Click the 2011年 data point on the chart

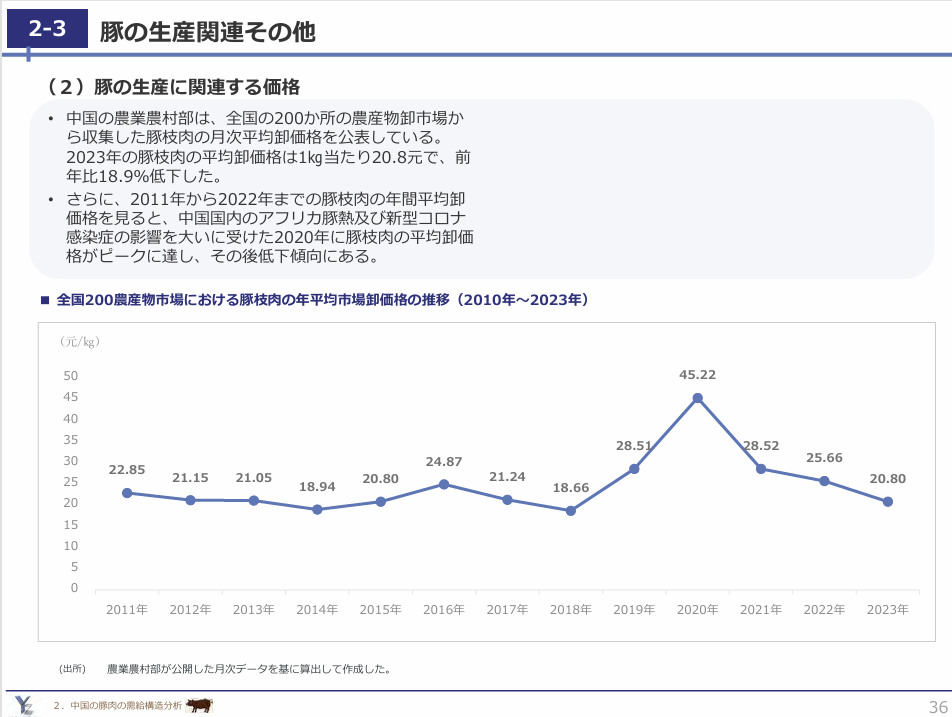pyautogui.click(x=127, y=493)
